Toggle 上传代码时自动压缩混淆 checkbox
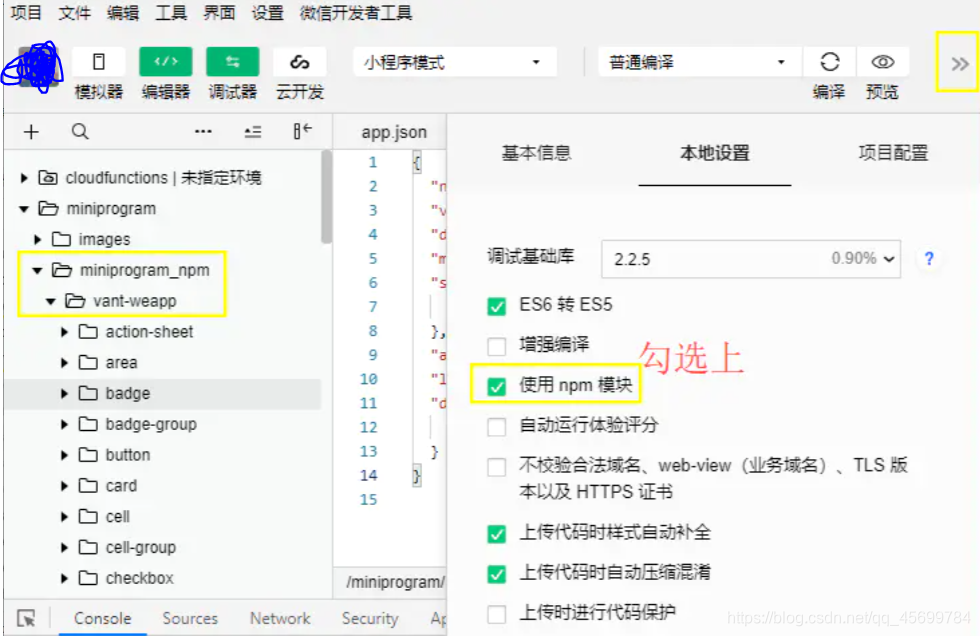Screen dimensions: 980x636 tap(497, 574)
